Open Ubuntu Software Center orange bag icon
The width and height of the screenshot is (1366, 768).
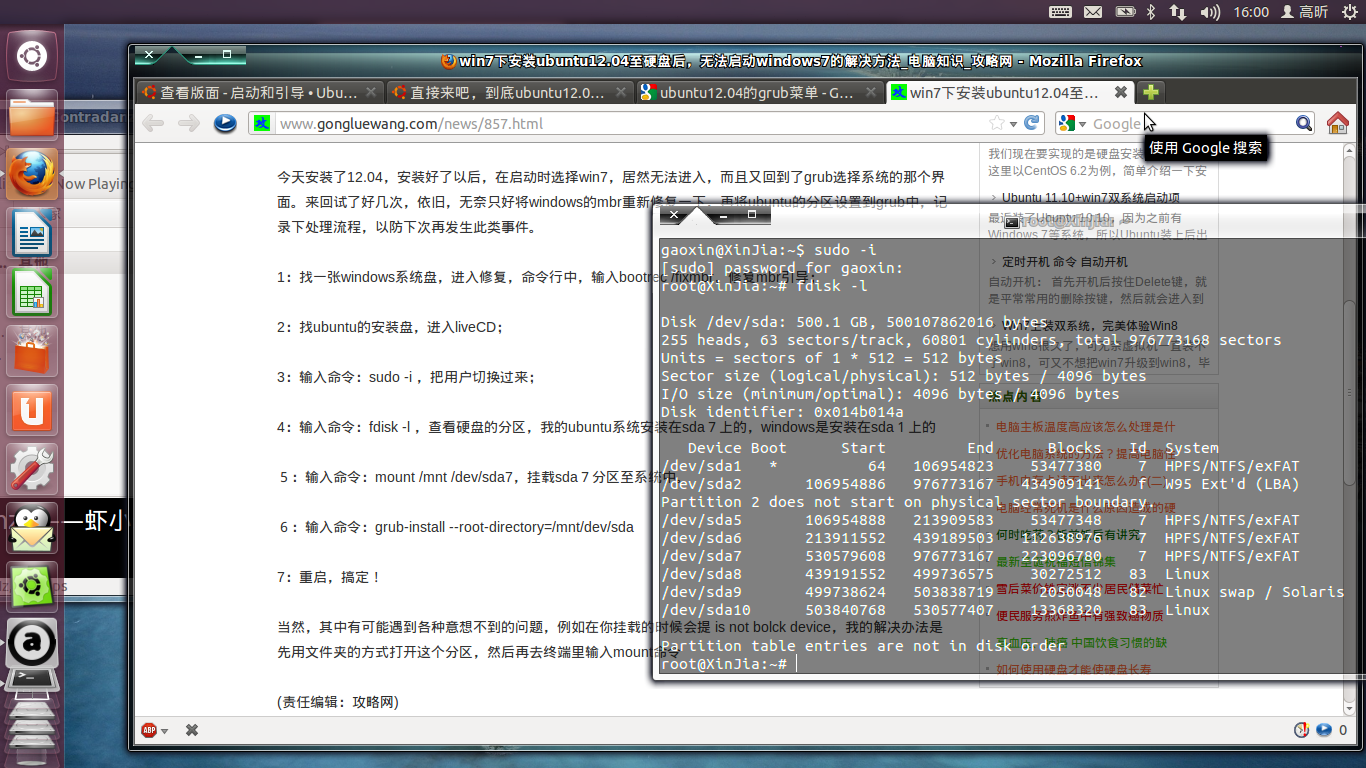[32, 350]
